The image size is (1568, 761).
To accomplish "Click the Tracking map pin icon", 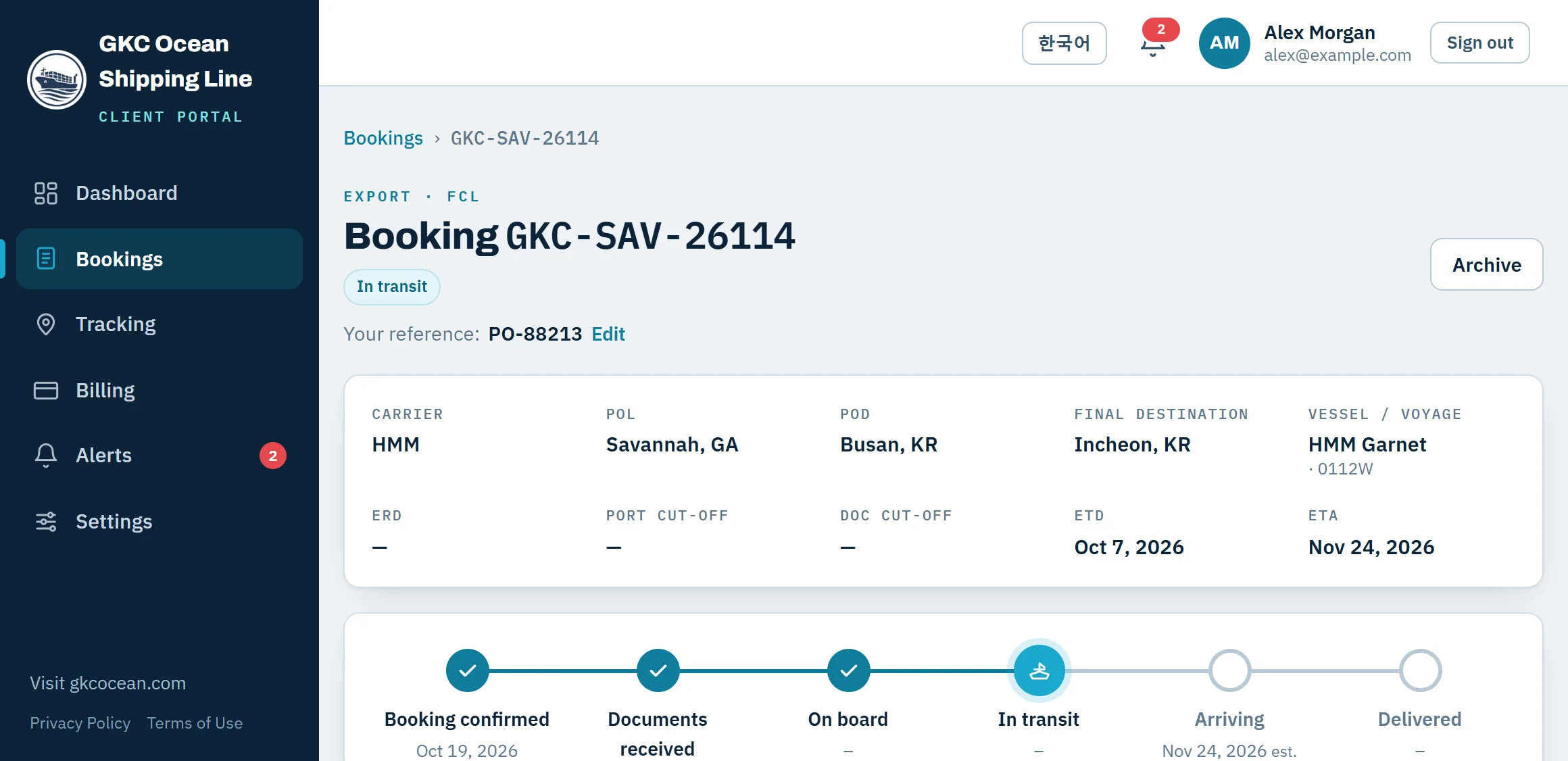I will 46,324.
